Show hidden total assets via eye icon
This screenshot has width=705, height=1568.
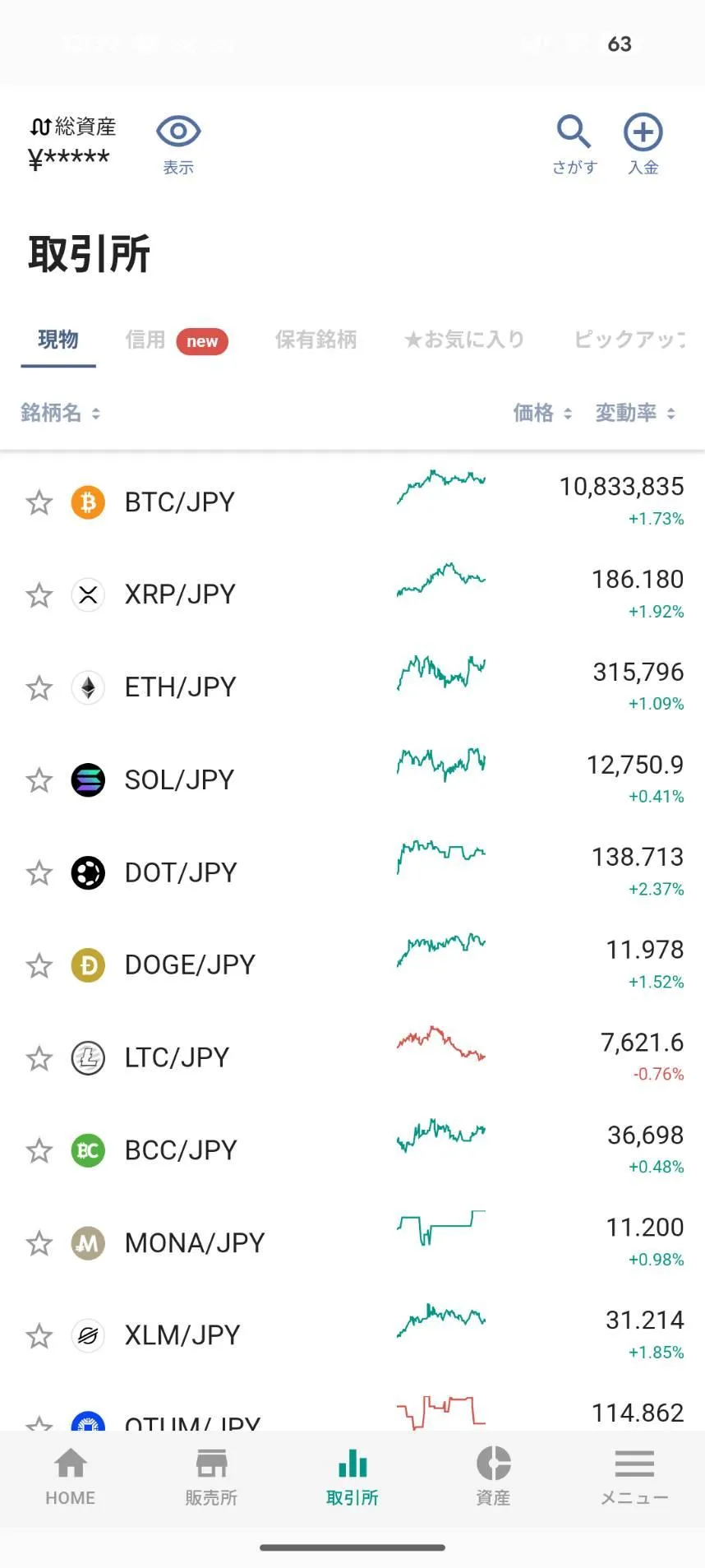pos(178,132)
